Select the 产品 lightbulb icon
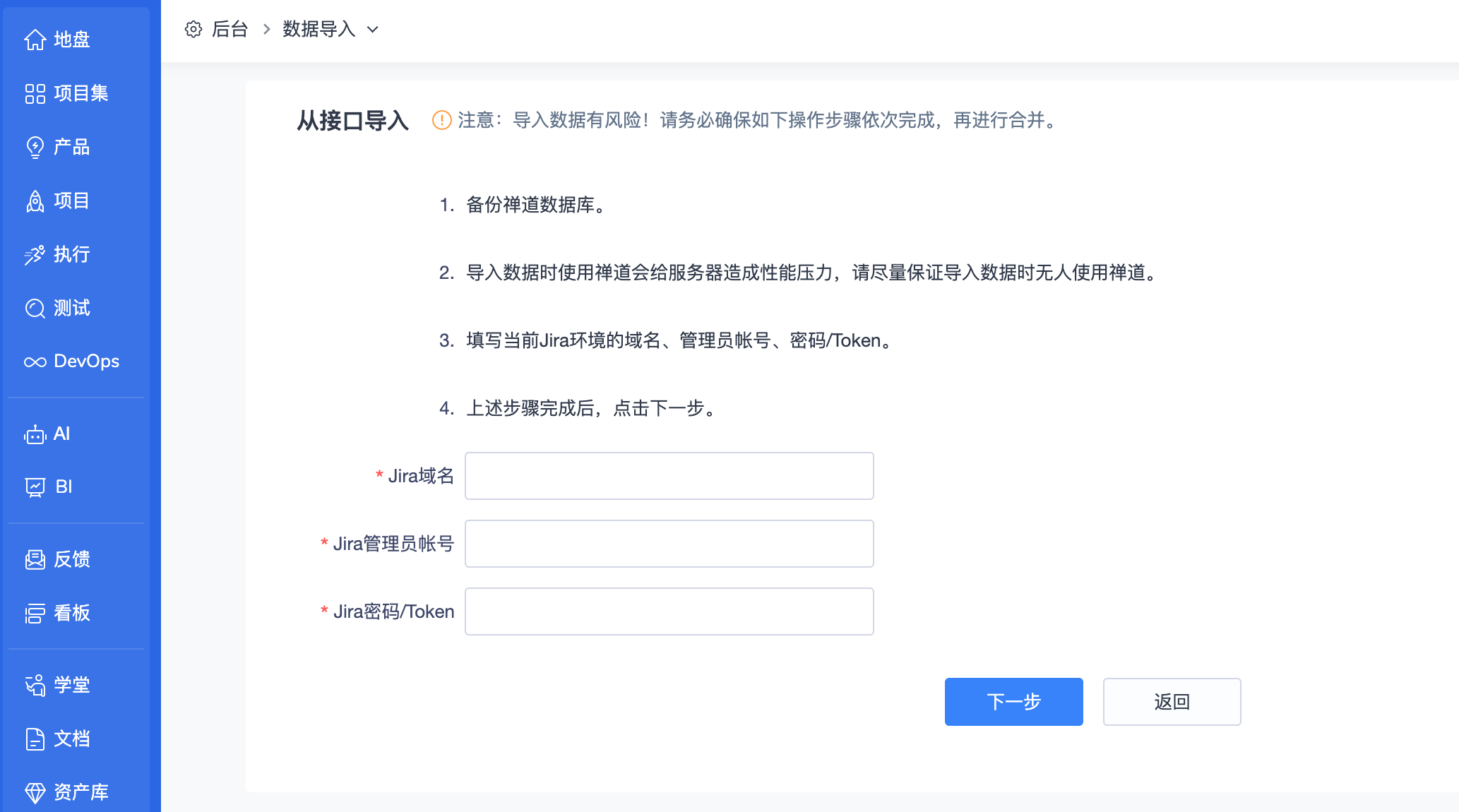 coord(35,148)
